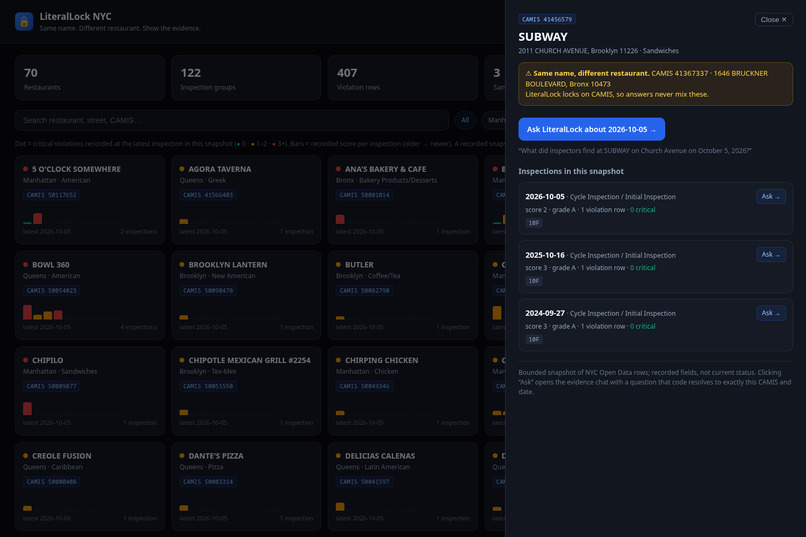Viewport: 806px width, 537px height.
Task: Click the CAMIS 50049346 badge
Action: [x=364, y=386]
